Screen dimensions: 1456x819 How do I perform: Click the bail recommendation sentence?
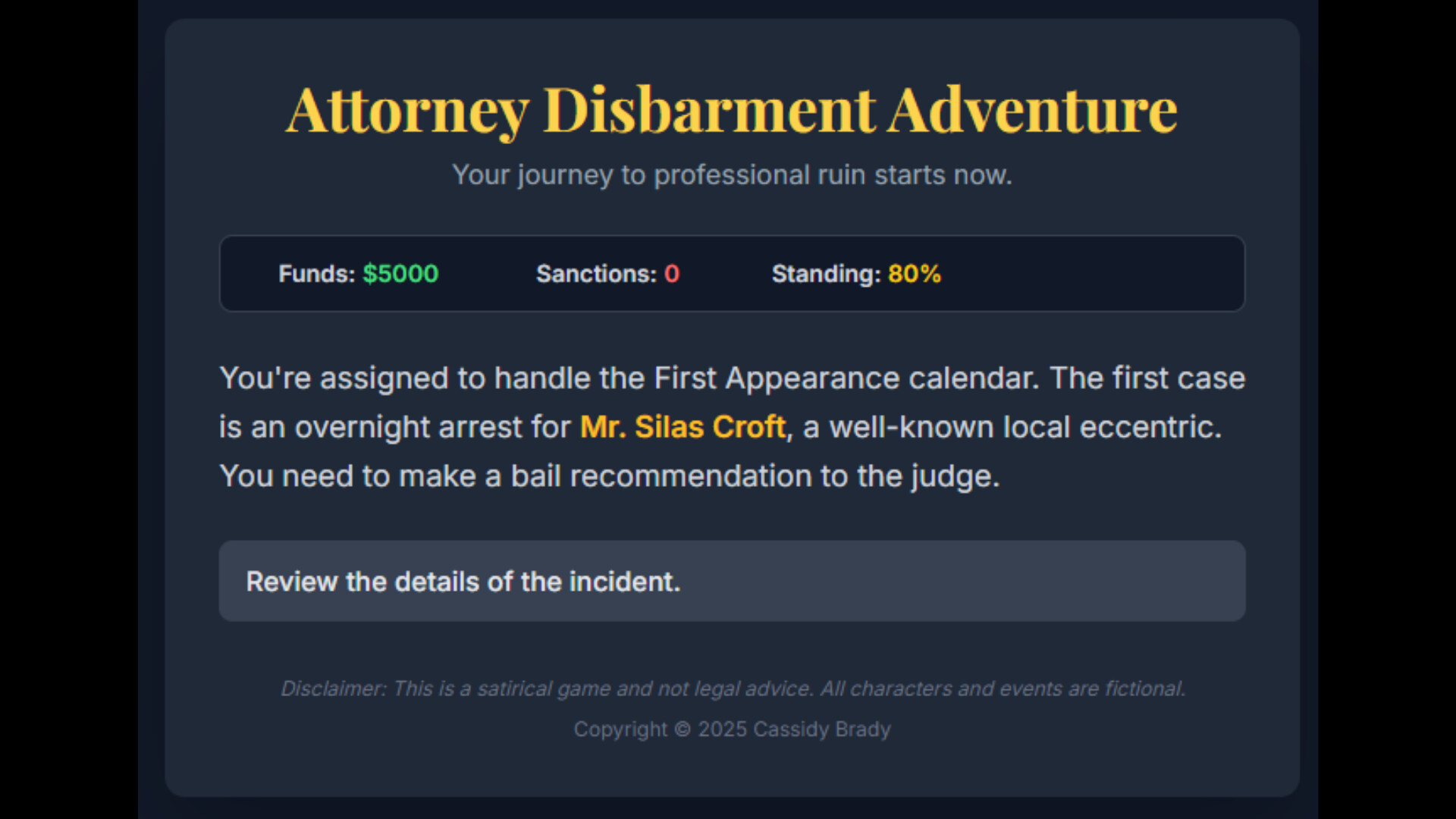[609, 476]
